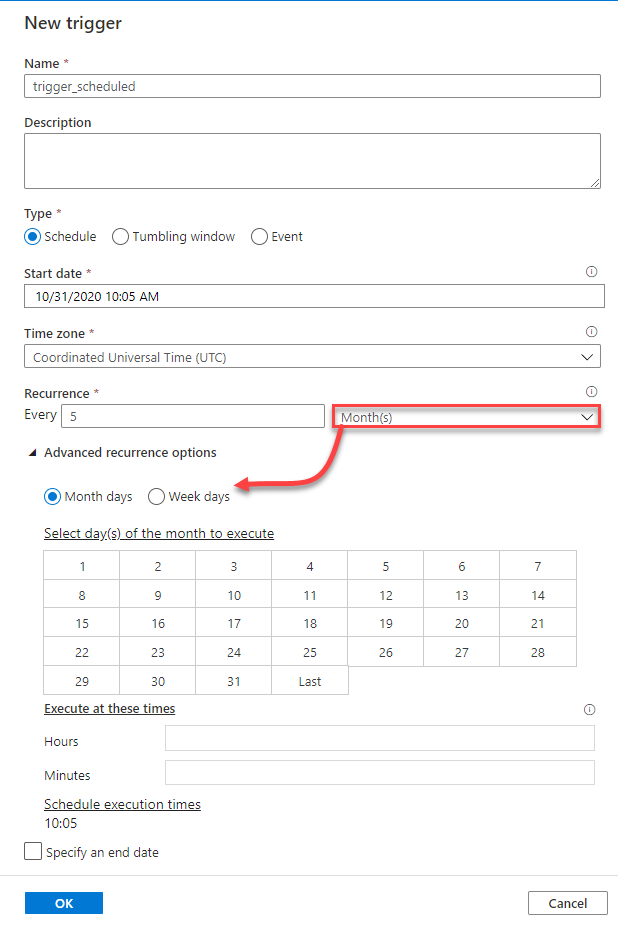This screenshot has height=925, width=618.
Task: Click the Cancel button
Action: 567,903
